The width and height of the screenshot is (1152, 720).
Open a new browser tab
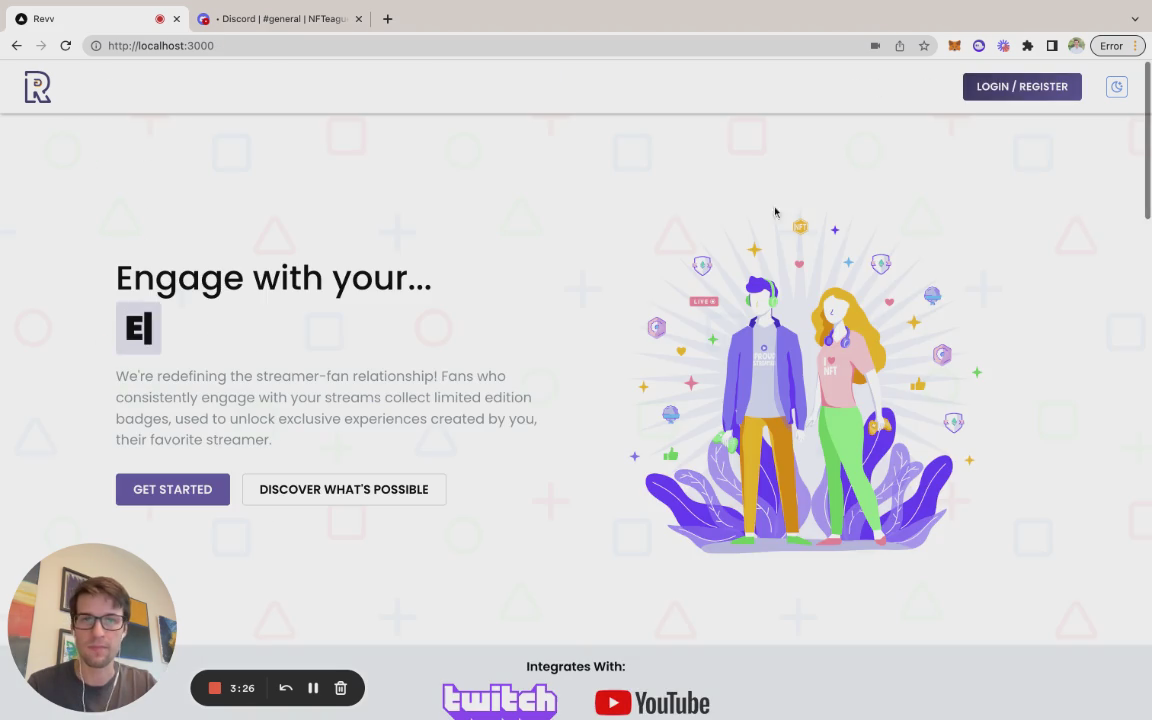(x=387, y=19)
